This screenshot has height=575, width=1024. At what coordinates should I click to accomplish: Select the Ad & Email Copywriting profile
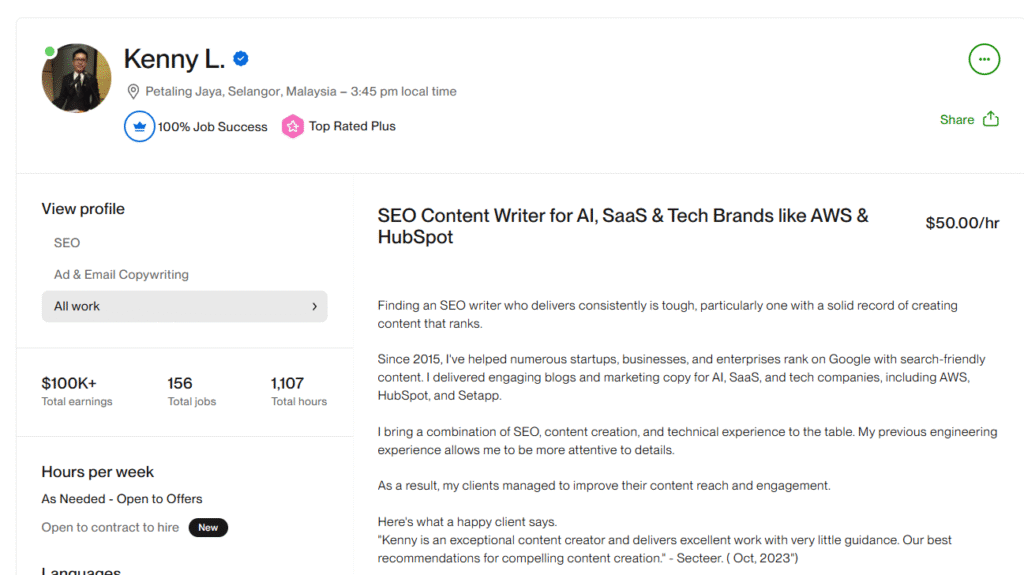tap(121, 275)
